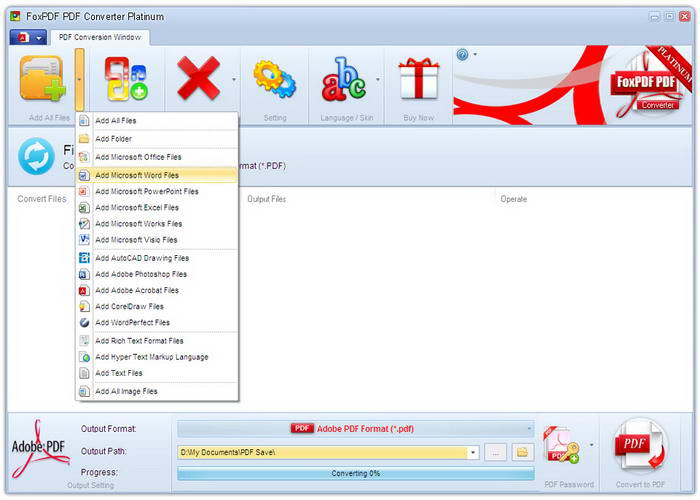The width and height of the screenshot is (700, 500).
Task: Open the Output Format Adobe PDF dropdown
Action: [356, 429]
